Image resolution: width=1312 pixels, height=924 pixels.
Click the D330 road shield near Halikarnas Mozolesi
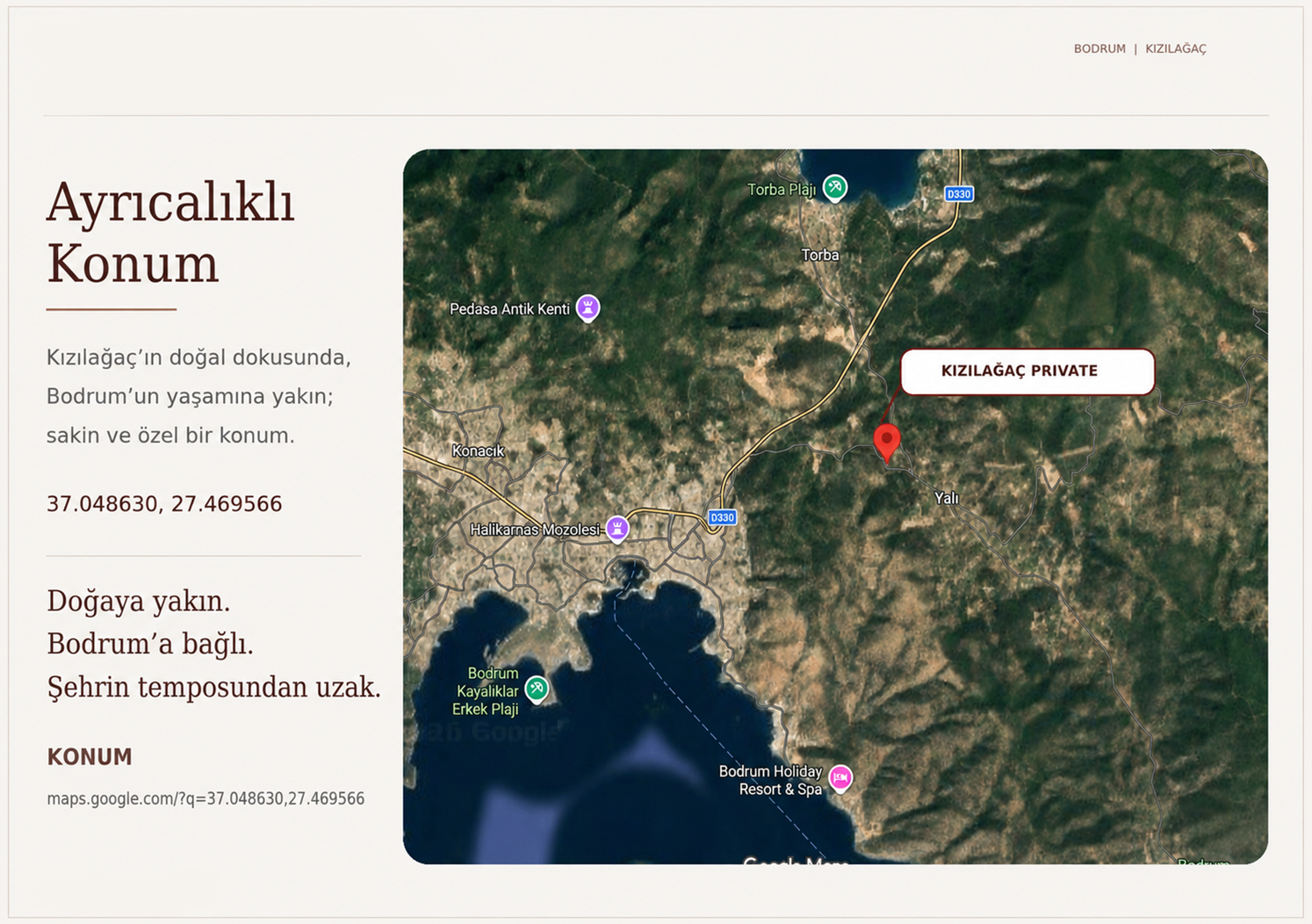(722, 517)
